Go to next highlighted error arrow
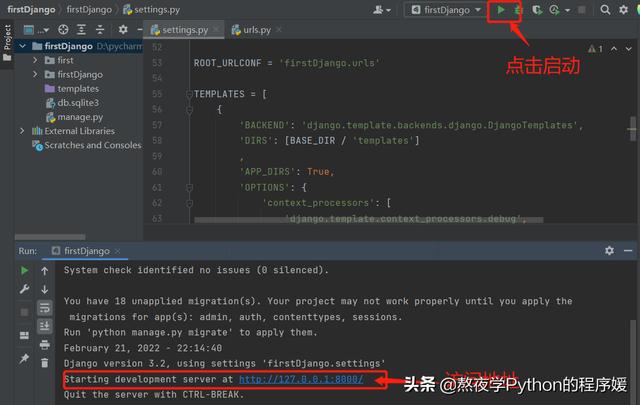 (x=629, y=49)
